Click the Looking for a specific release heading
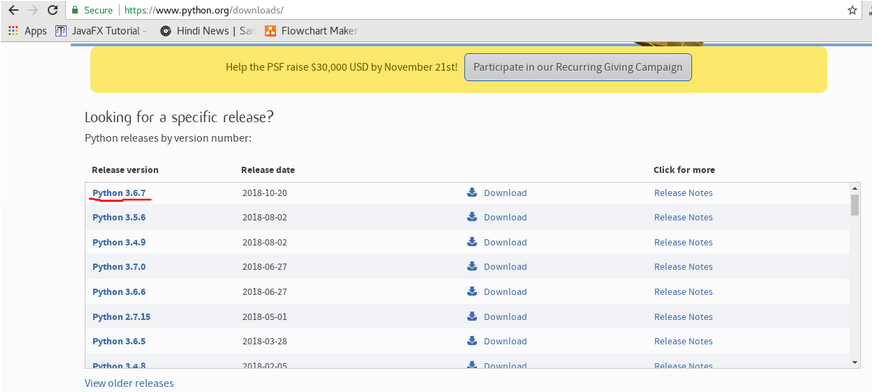Viewport: 878px width, 392px height. 179,118
